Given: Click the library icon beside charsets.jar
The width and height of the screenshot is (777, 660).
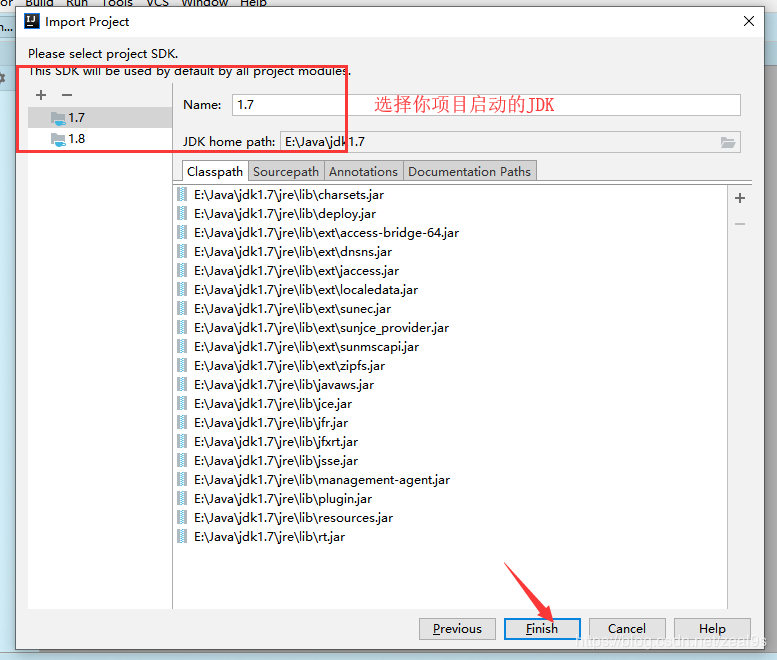Looking at the screenshot, I should [182, 195].
